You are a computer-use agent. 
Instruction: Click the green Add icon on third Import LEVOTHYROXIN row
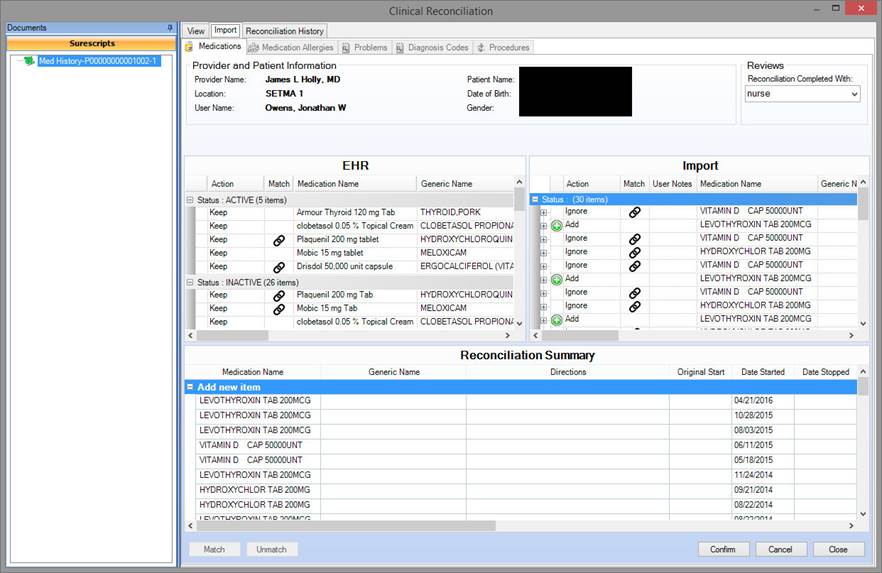point(556,320)
